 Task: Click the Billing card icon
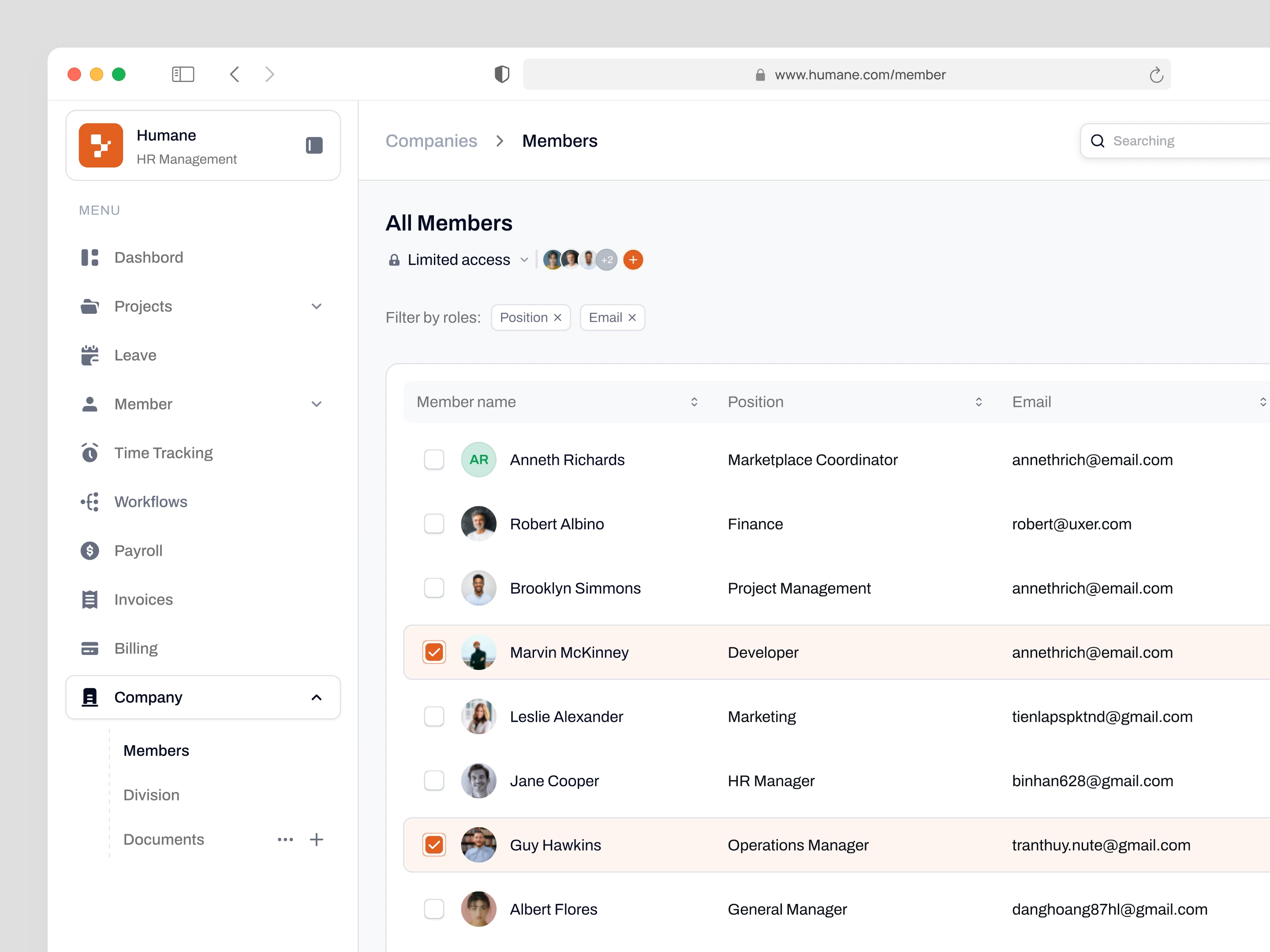[x=90, y=648]
